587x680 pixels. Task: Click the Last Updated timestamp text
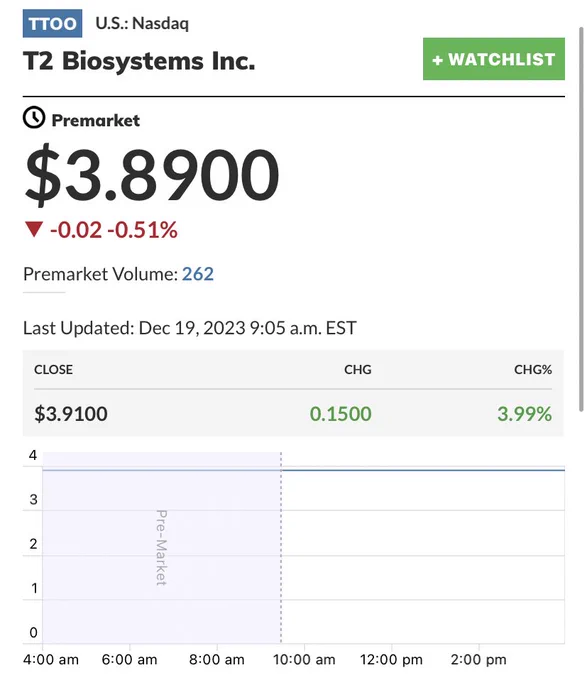(x=190, y=328)
